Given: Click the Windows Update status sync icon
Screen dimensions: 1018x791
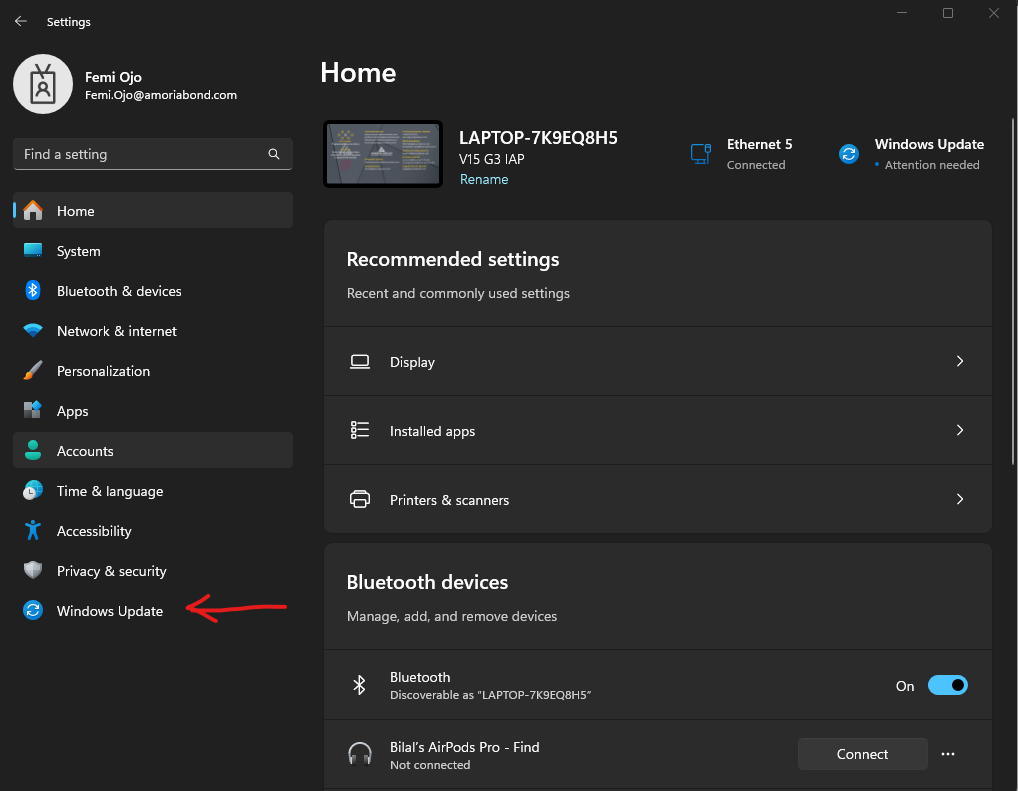Looking at the screenshot, I should (x=849, y=154).
